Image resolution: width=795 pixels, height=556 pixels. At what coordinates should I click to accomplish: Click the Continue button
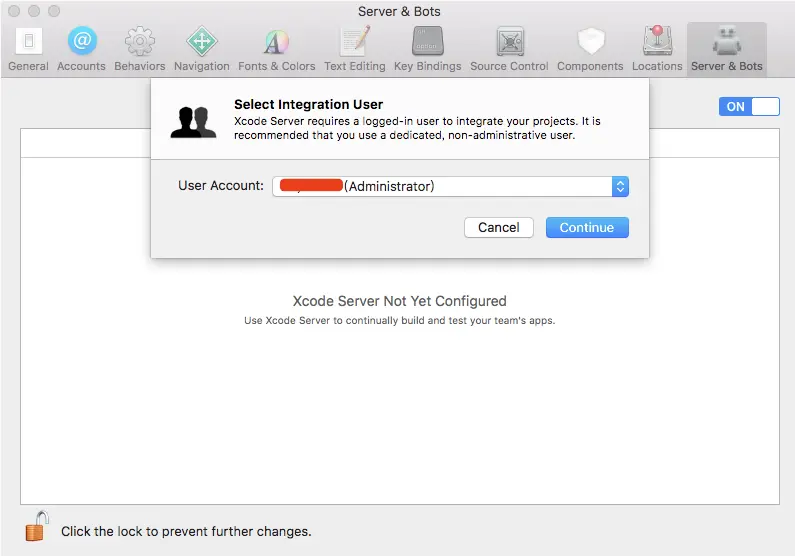click(x=587, y=228)
